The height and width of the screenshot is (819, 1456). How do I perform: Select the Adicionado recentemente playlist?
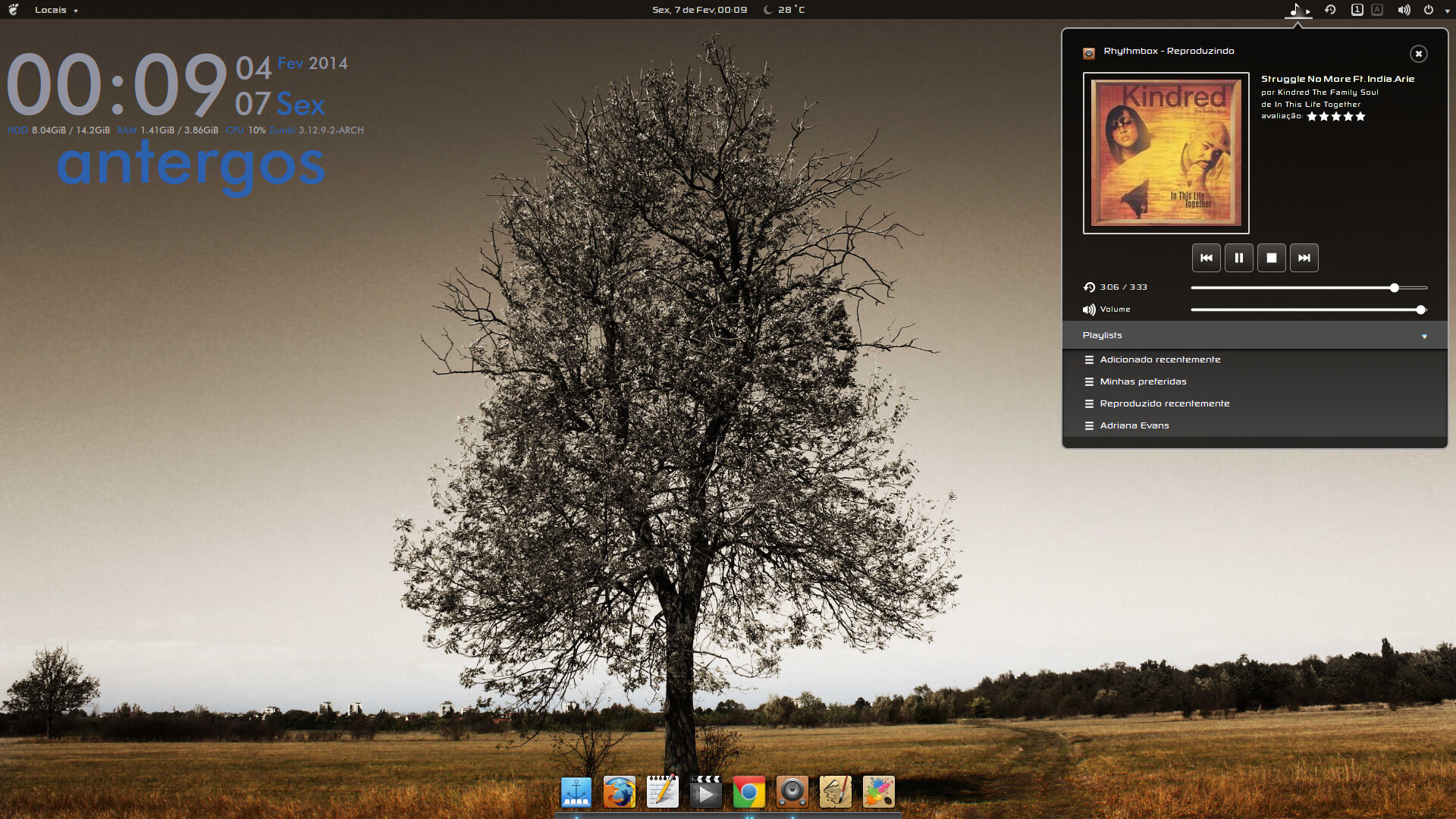pyautogui.click(x=1255, y=359)
